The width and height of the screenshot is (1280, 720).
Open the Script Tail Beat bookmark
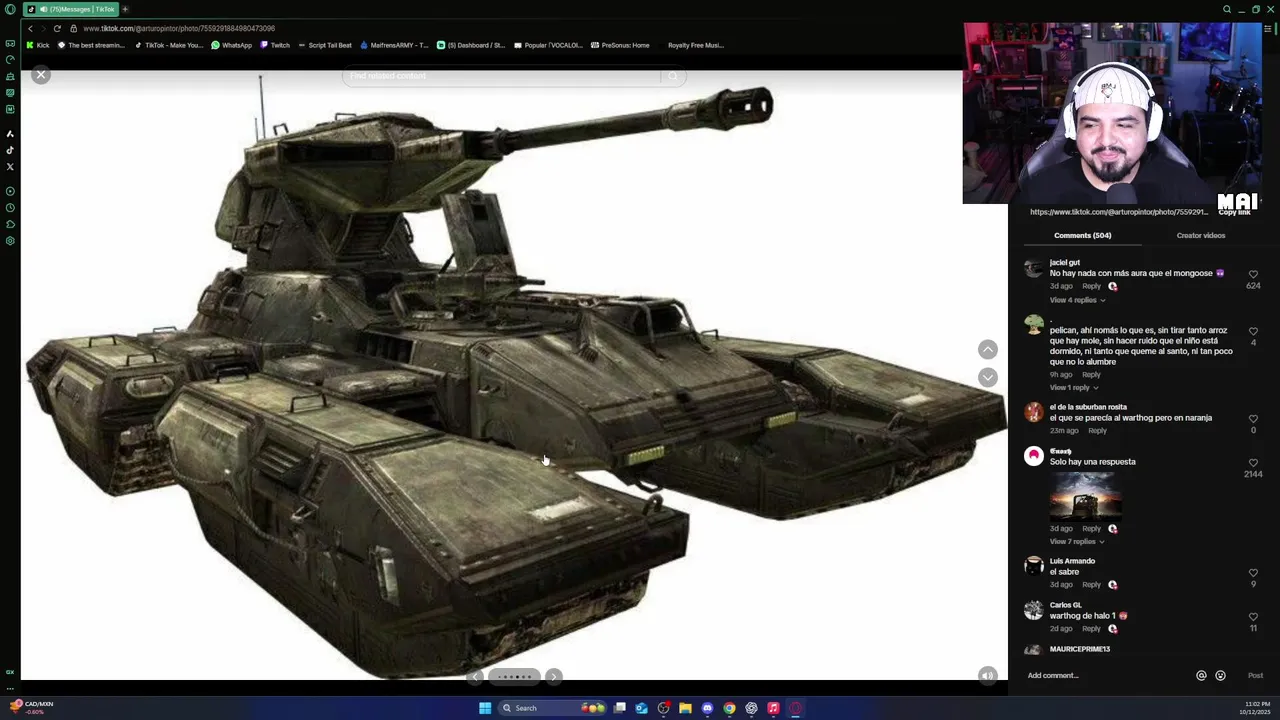click(x=325, y=45)
